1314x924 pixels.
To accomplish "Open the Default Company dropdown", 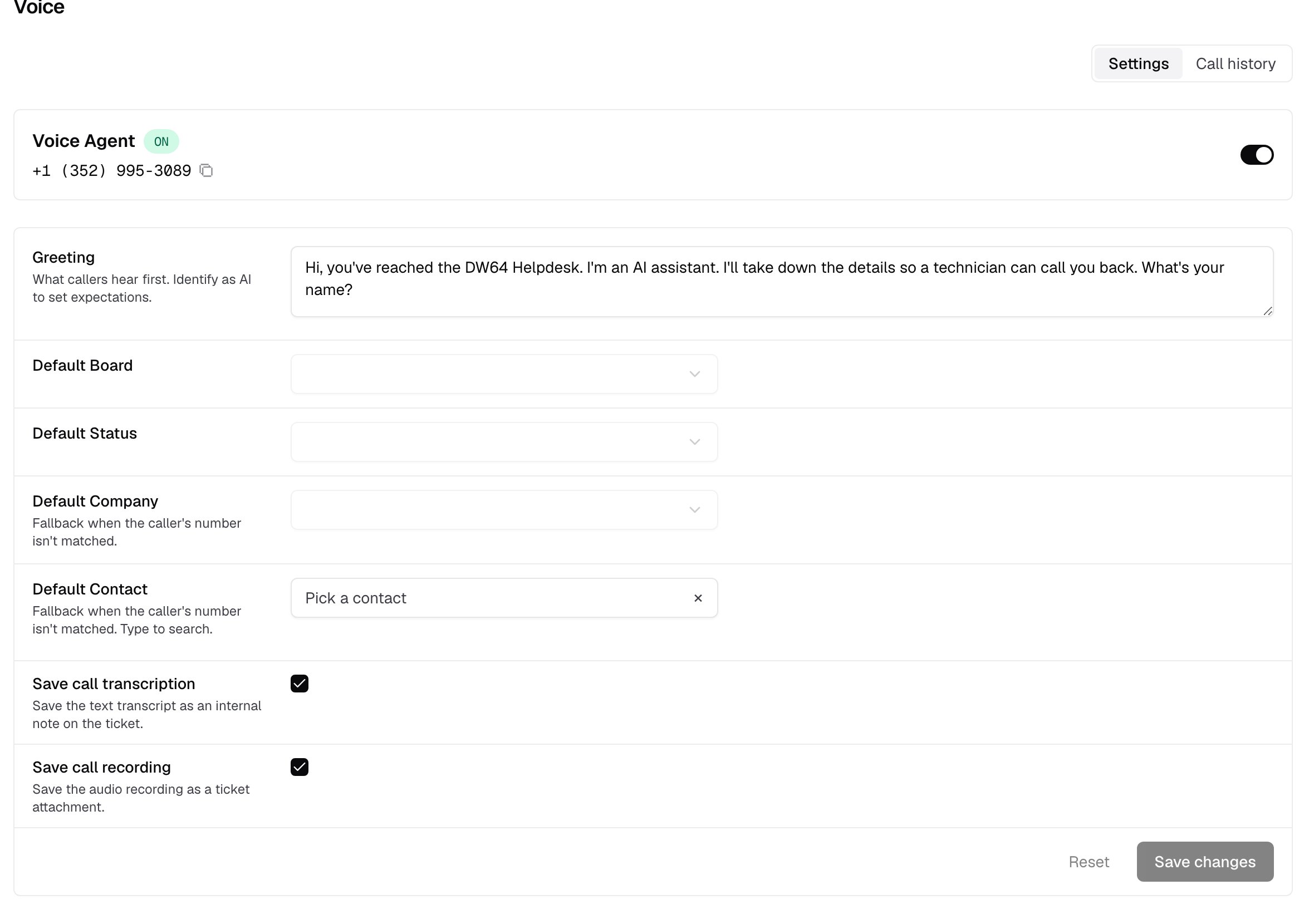I will (x=504, y=510).
